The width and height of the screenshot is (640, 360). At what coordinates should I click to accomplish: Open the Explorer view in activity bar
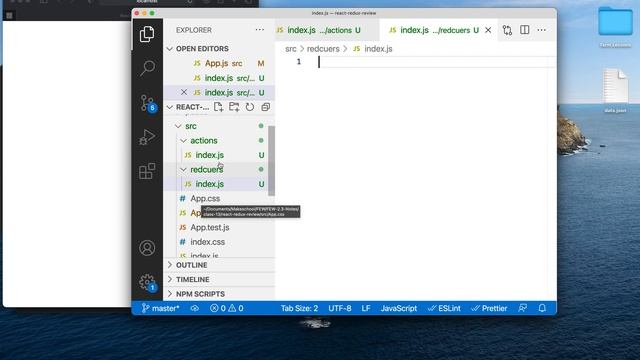coord(147,34)
